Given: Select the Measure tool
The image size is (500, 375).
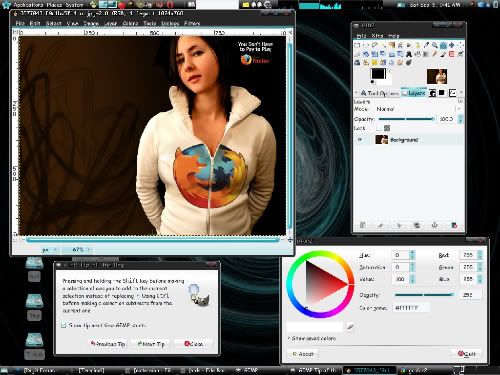Looking at the screenshot, I should (x=443, y=45).
